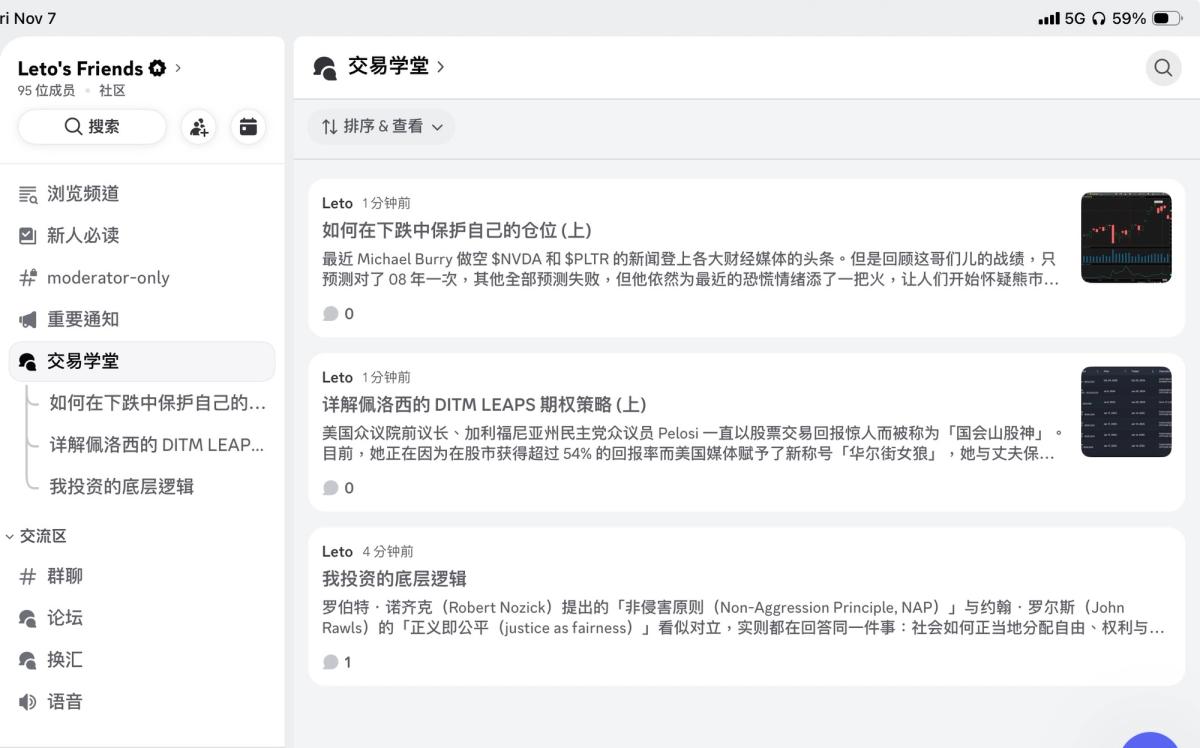Click the invite members icon
Viewport: 1200px width, 748px height.
[199, 127]
